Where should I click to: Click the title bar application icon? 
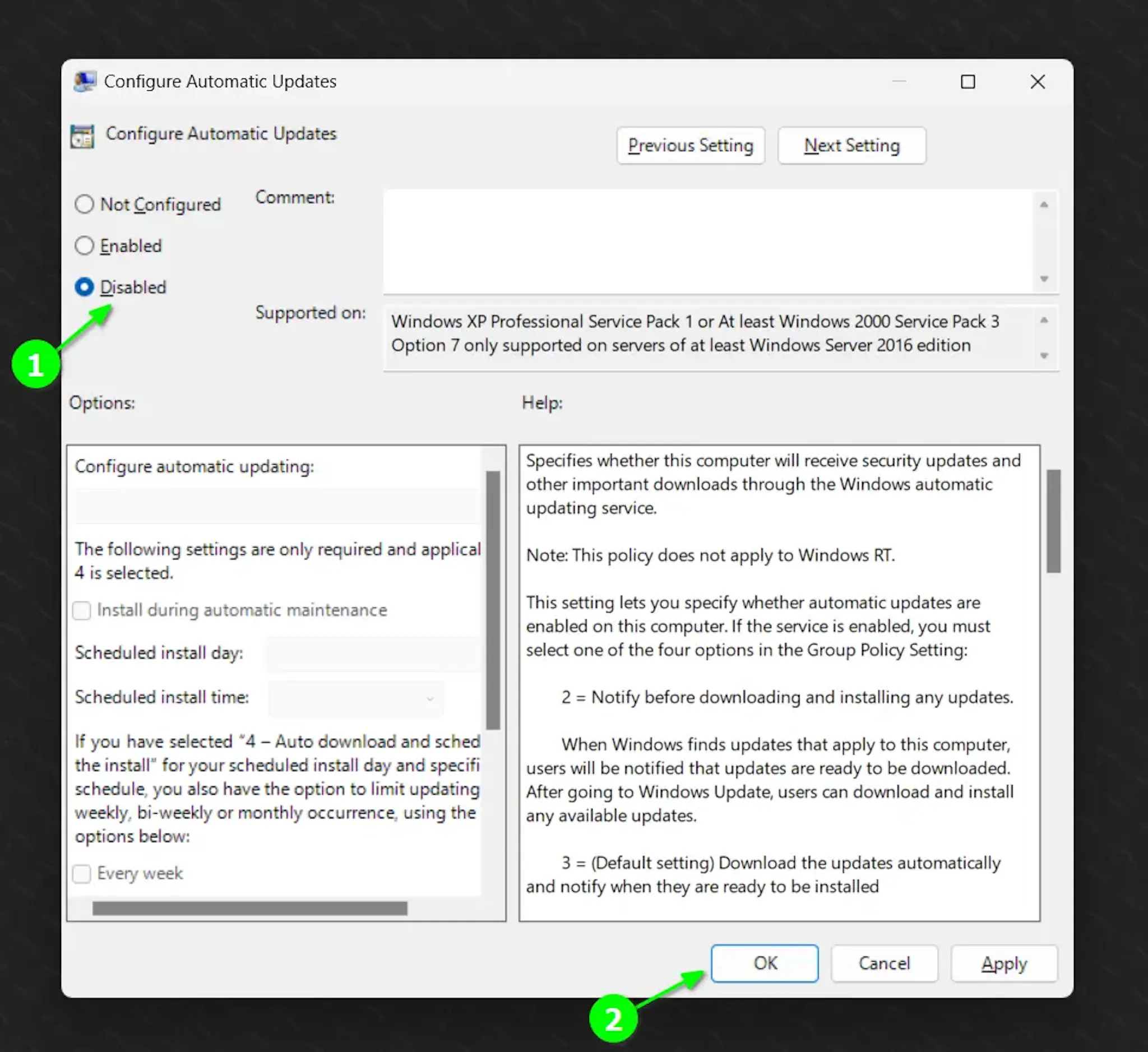click(x=85, y=82)
